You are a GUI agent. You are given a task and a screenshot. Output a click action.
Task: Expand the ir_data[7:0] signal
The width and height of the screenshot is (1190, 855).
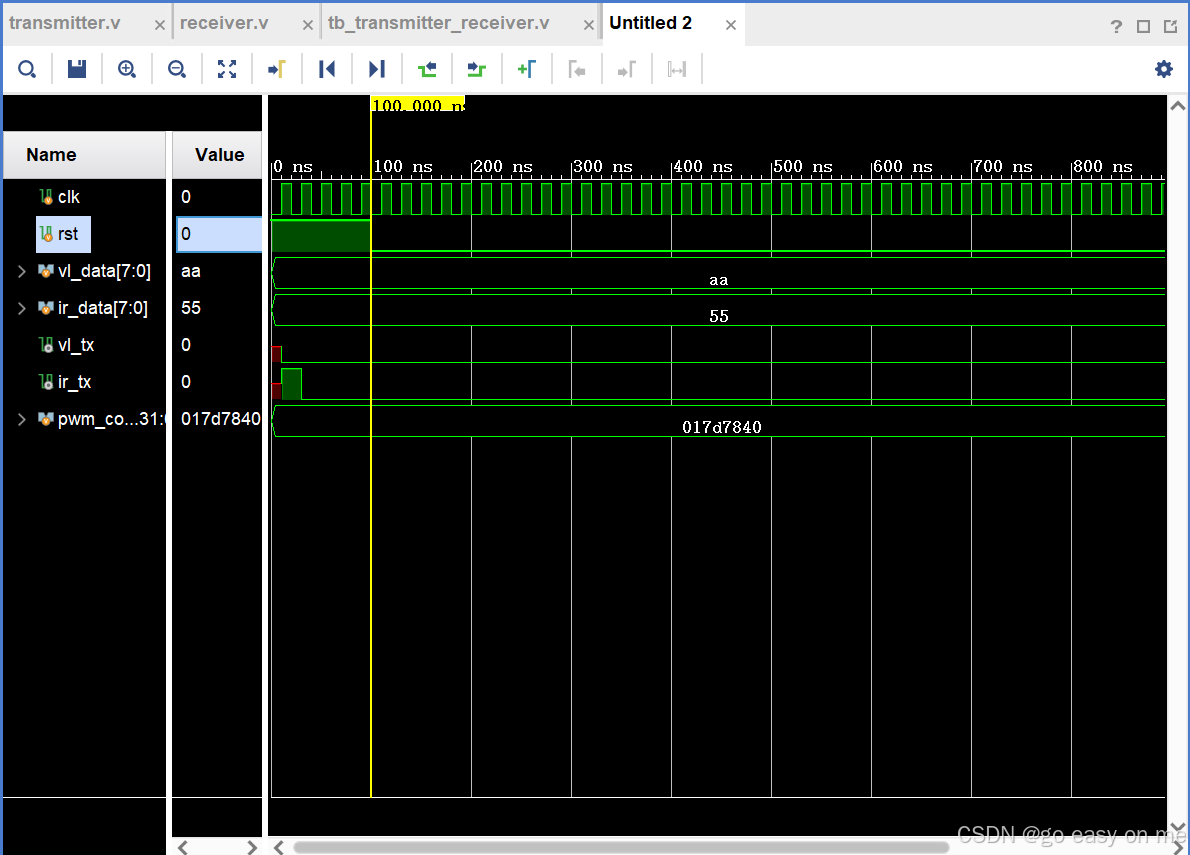coord(20,307)
